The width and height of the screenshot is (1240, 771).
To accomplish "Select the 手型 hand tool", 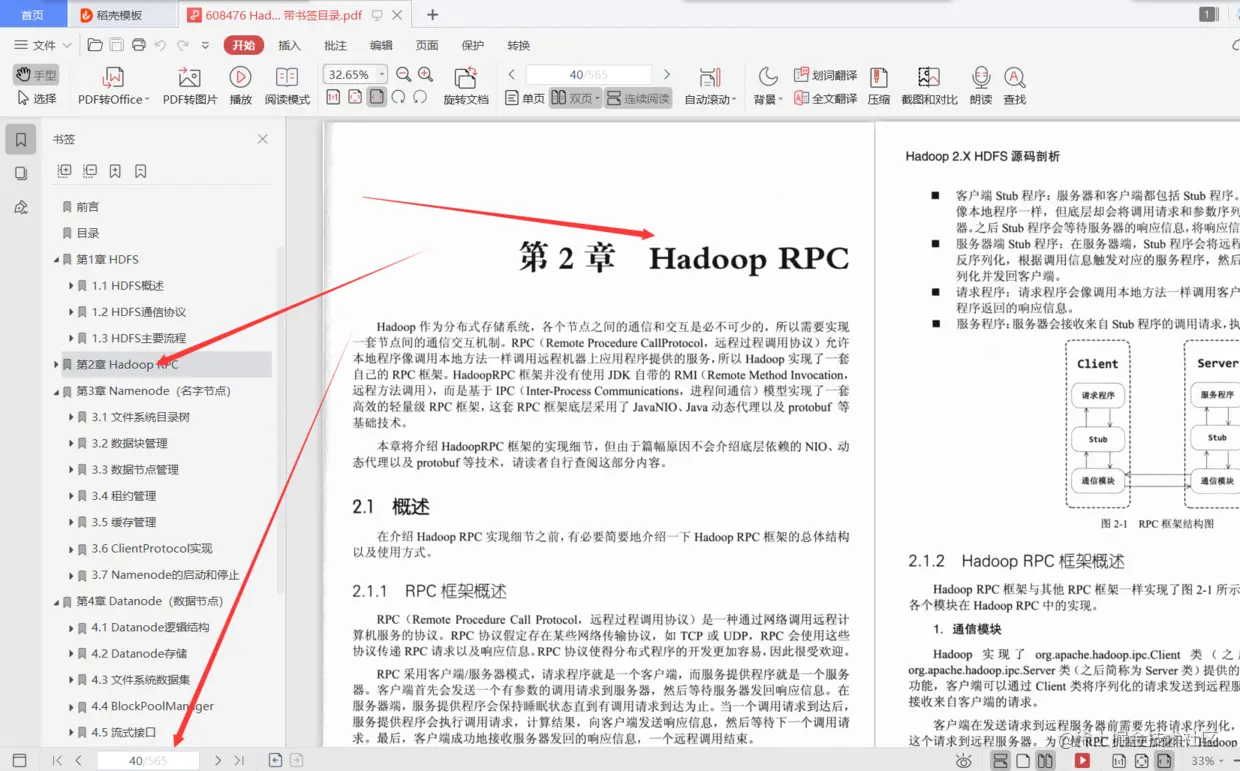I will tap(36, 75).
